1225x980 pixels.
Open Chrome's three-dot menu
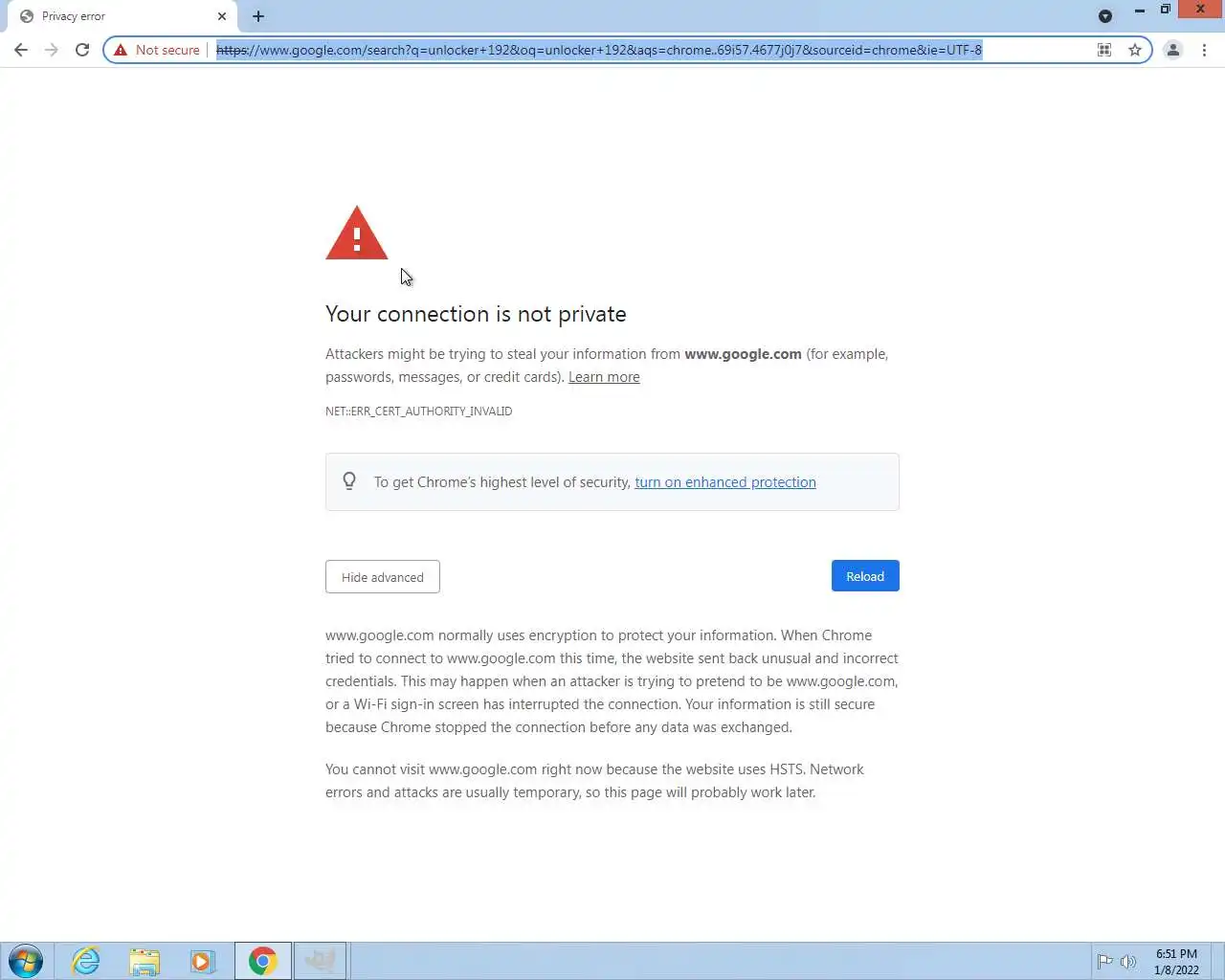(1204, 50)
